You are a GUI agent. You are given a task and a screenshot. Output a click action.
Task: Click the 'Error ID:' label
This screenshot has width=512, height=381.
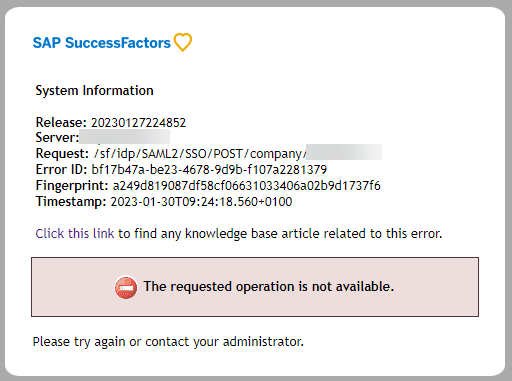tap(61, 170)
